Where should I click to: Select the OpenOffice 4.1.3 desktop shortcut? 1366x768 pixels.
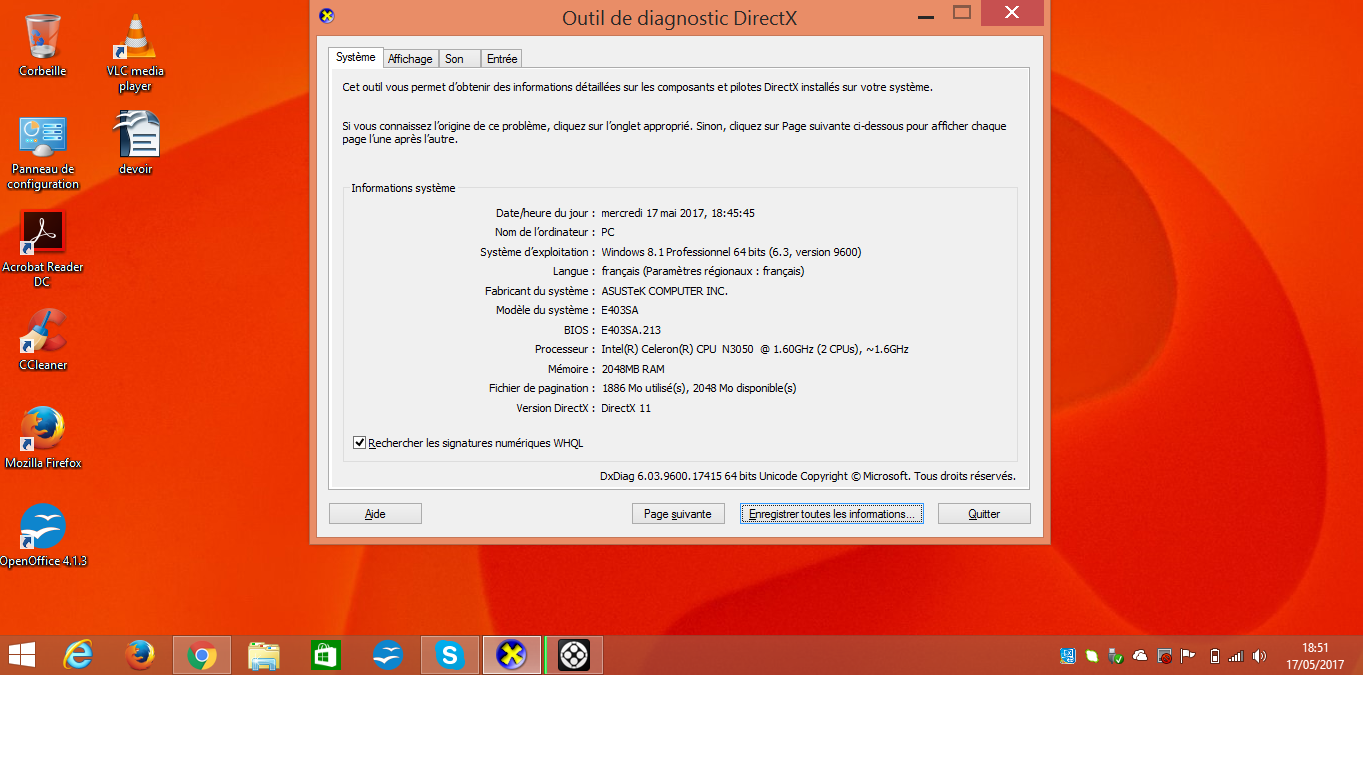click(43, 535)
